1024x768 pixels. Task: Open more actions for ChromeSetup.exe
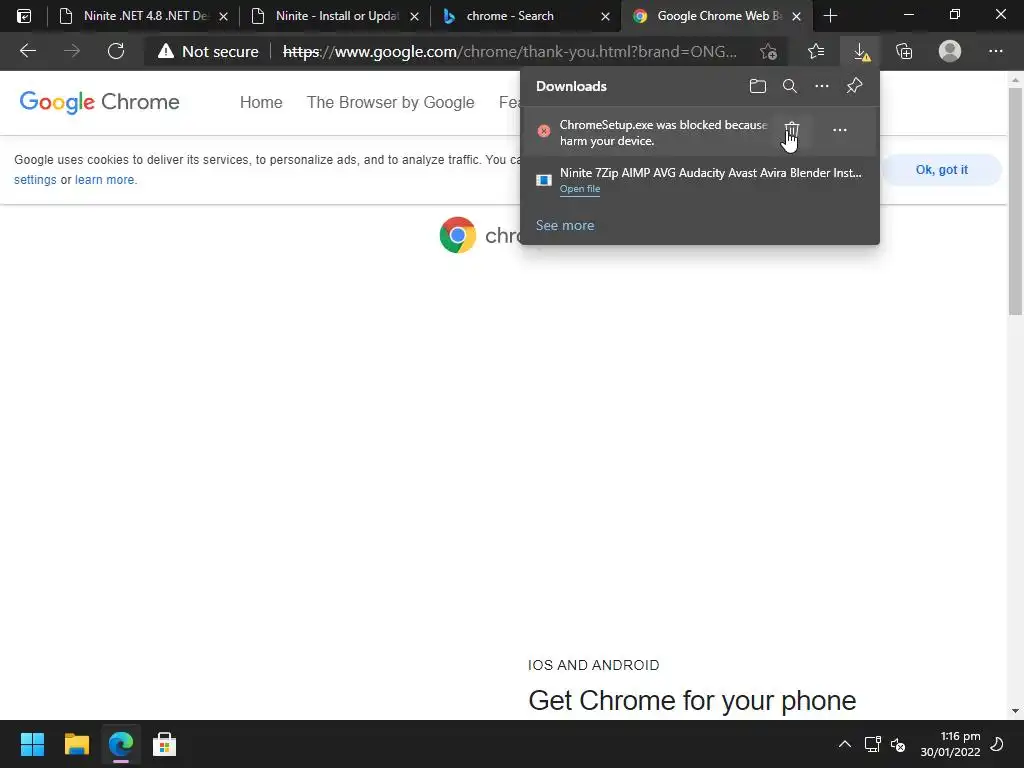(x=840, y=131)
